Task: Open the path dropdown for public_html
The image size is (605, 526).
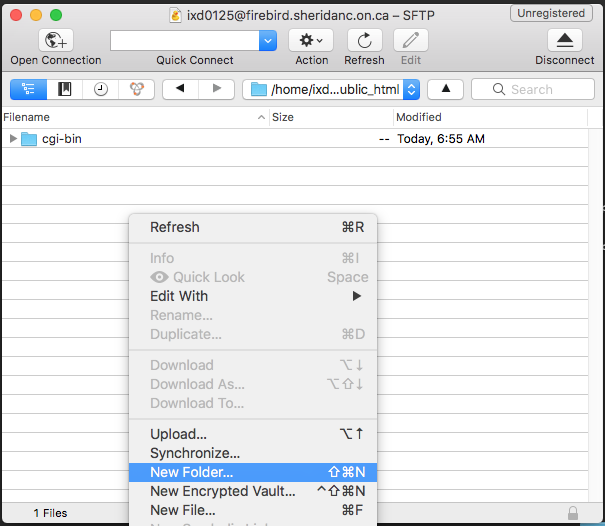Action: click(409, 89)
